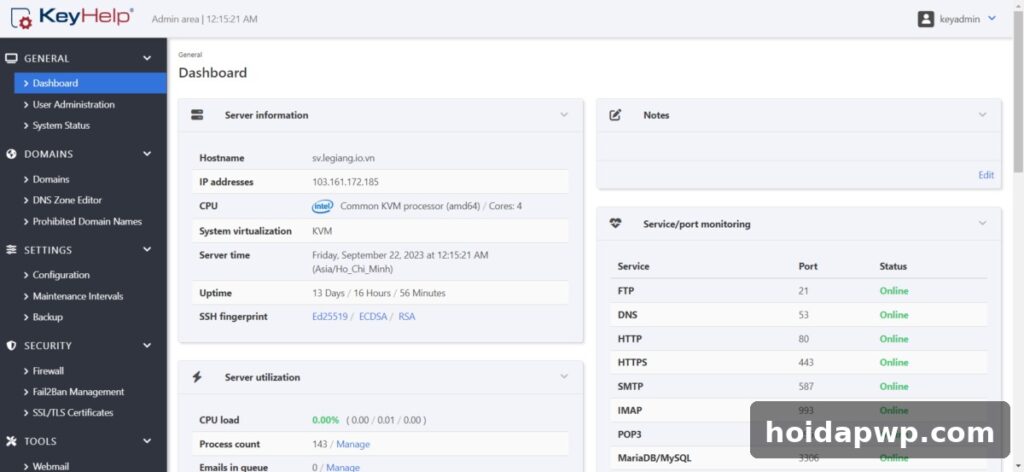Click the Settings sliders icon in sidebar
The width and height of the screenshot is (1024, 472).
tap(11, 250)
